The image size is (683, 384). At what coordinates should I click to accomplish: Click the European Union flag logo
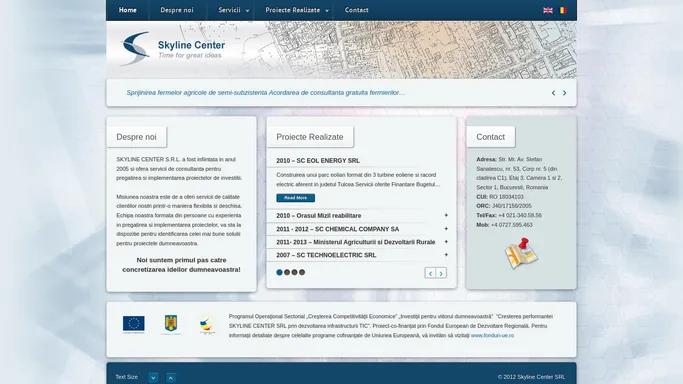click(x=133, y=324)
